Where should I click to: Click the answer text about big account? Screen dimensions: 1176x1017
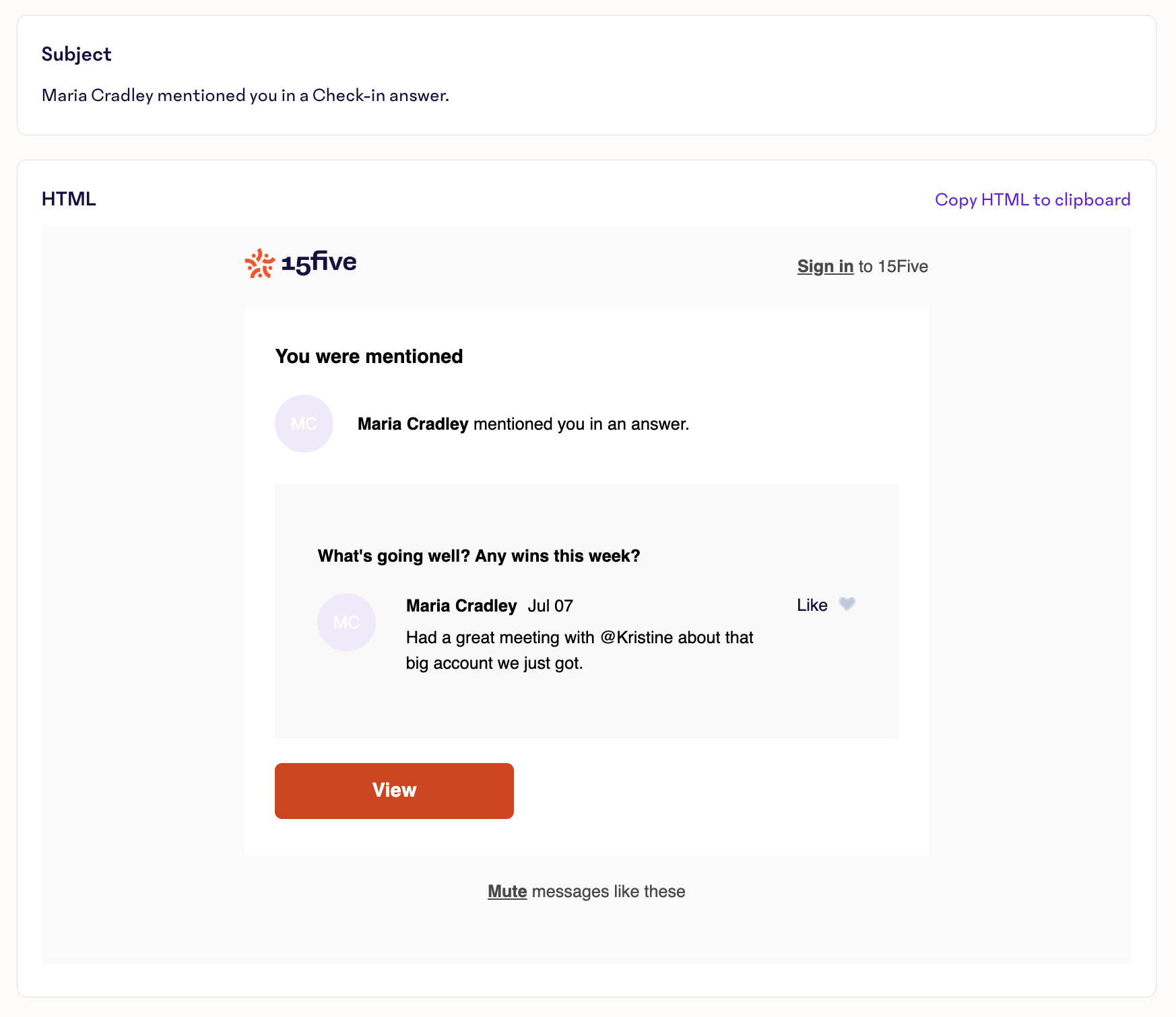pos(579,651)
